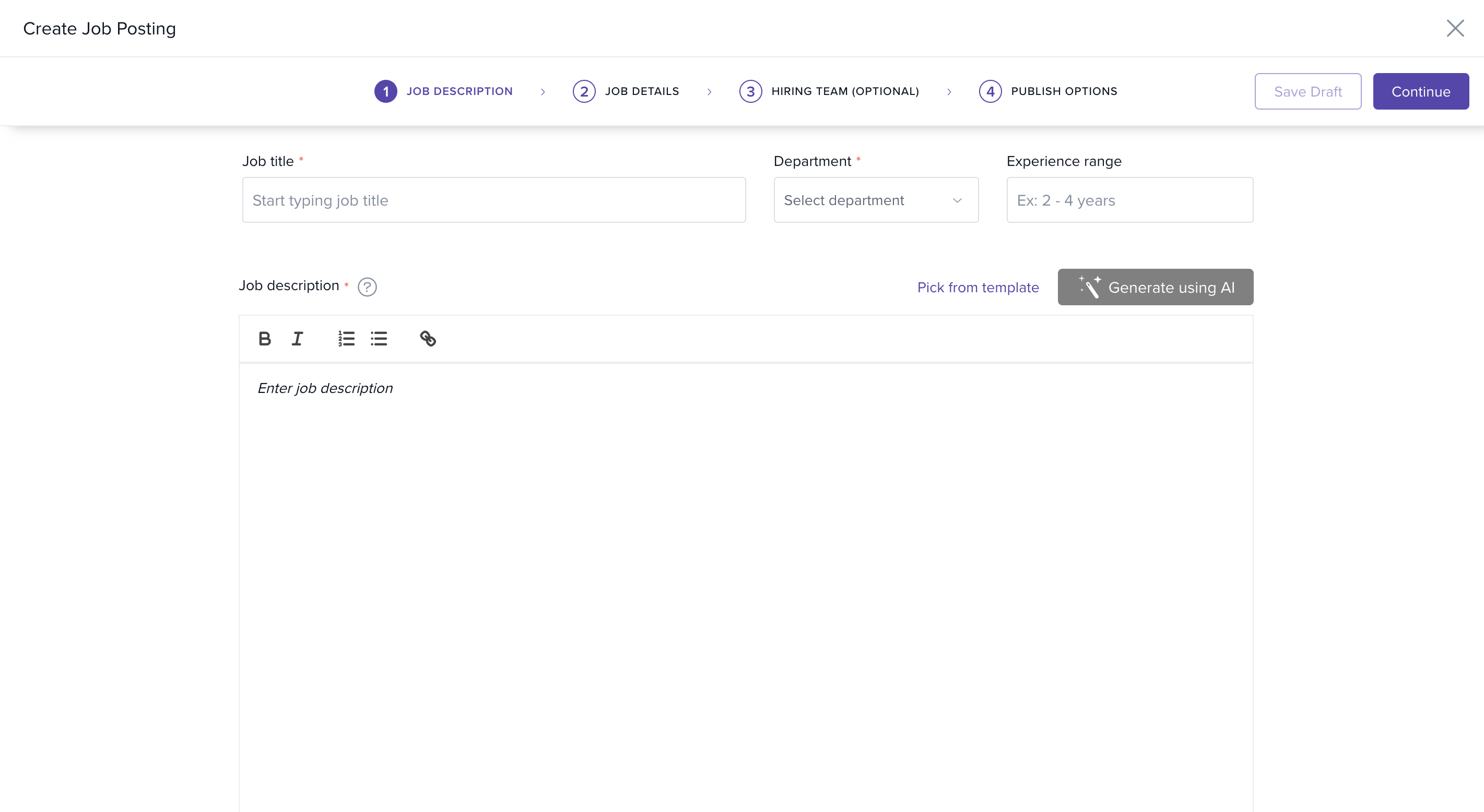This screenshot has width=1484, height=812.
Task: Select the Job Description step label
Action: point(459,91)
